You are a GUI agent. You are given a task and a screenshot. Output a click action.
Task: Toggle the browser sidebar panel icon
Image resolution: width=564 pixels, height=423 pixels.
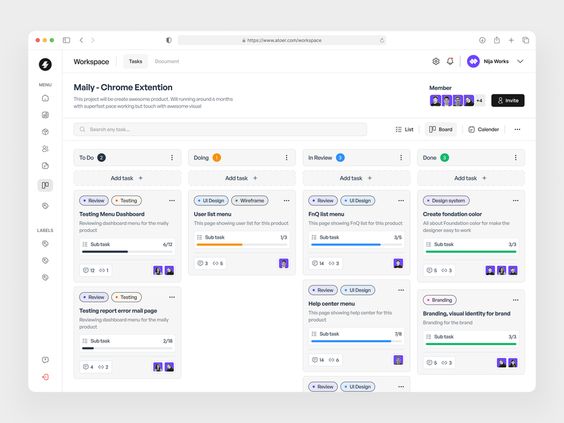tap(67, 40)
